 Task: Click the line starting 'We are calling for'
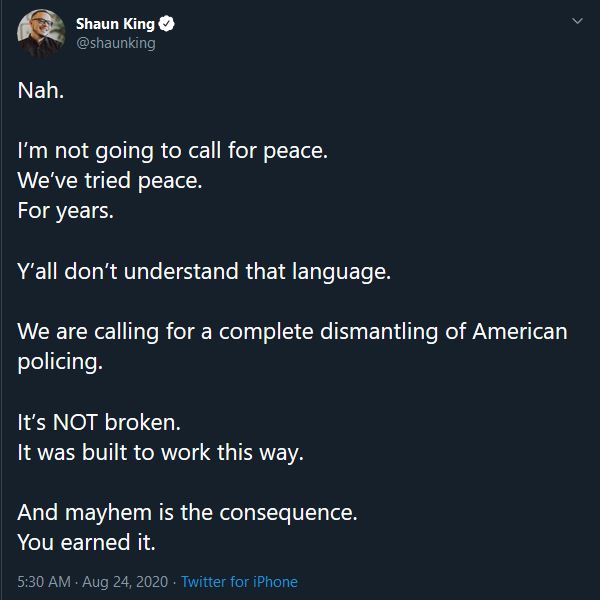tap(292, 331)
